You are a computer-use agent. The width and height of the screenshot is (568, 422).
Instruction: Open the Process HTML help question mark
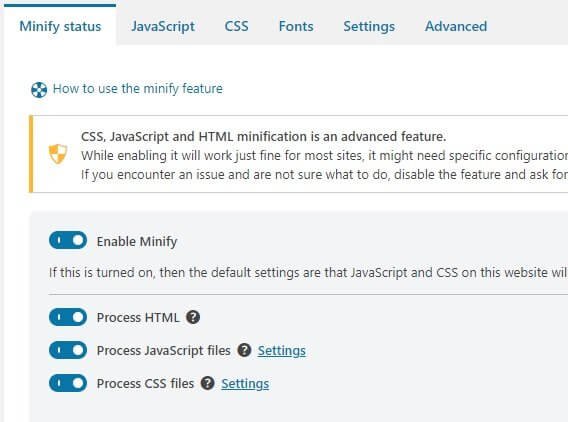click(193, 317)
